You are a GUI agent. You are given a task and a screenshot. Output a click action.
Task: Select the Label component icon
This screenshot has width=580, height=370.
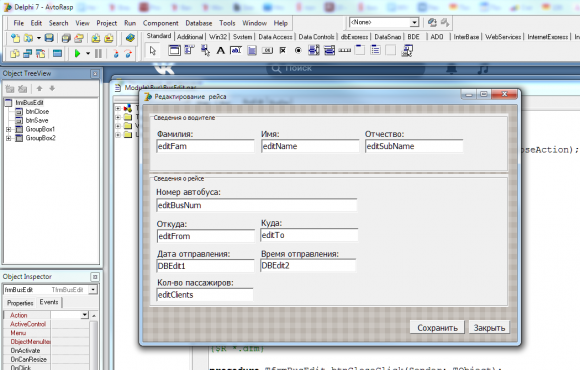[x=220, y=50]
